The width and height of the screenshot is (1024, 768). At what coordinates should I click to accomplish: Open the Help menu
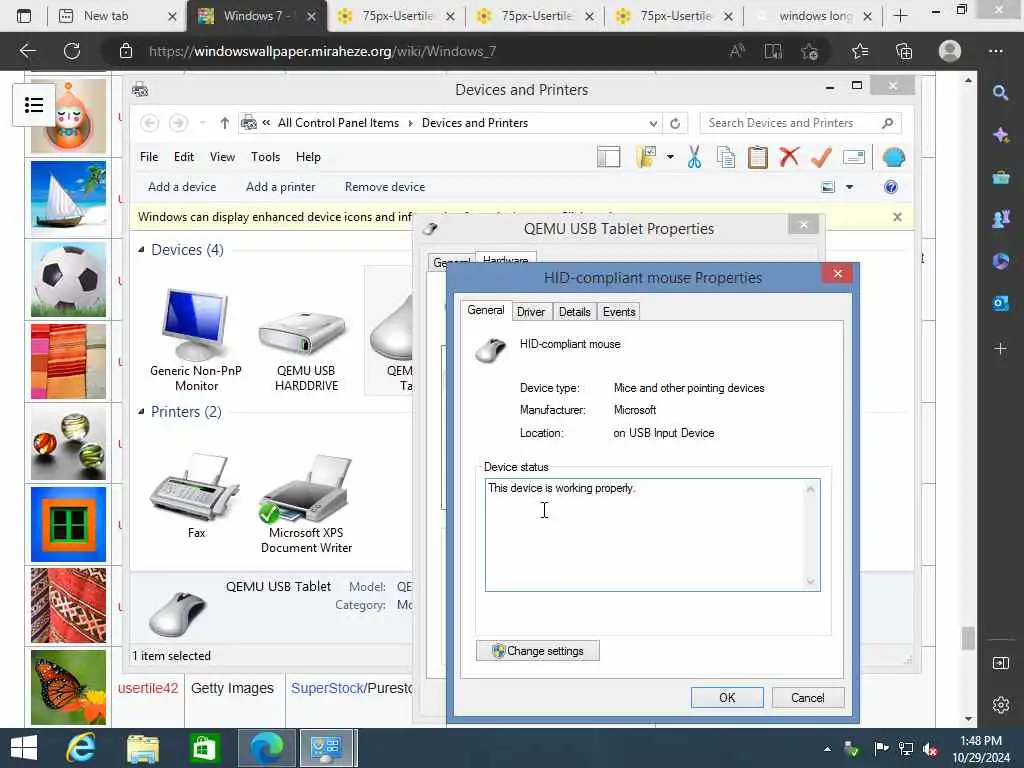click(x=308, y=157)
